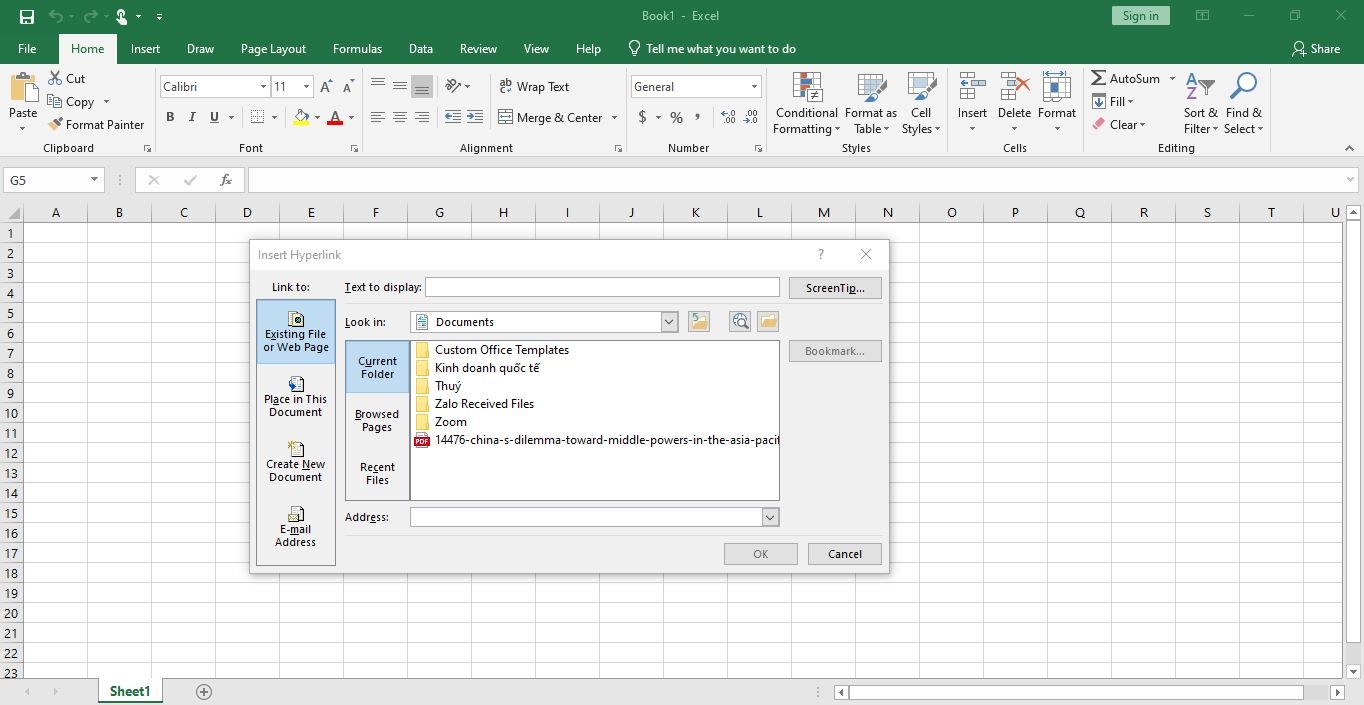This screenshot has height=705, width=1364.
Task: Center text horizontally
Action: click(x=399, y=117)
